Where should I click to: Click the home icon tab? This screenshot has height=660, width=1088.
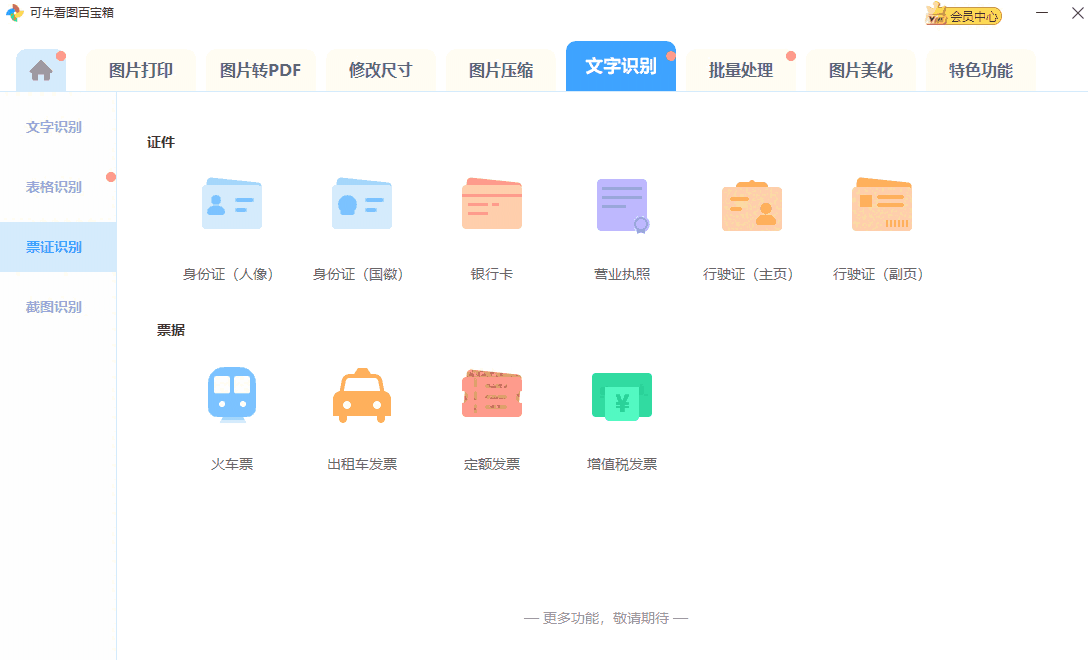[x=40, y=68]
